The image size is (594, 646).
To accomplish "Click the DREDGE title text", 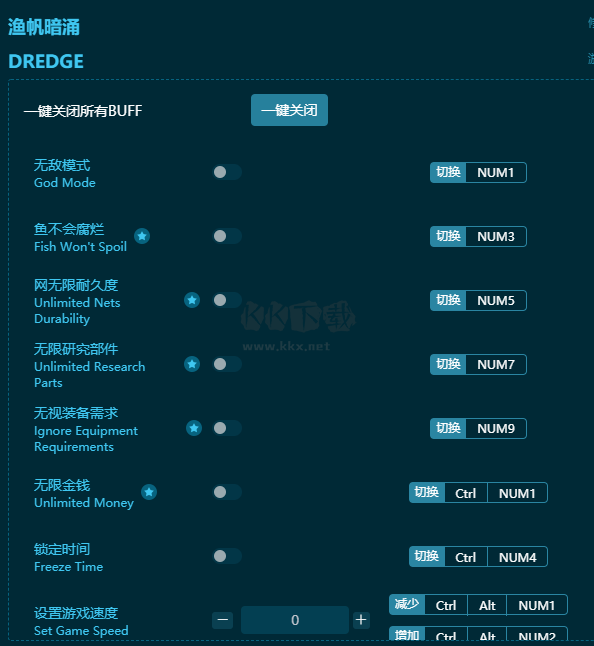I will [x=46, y=61].
